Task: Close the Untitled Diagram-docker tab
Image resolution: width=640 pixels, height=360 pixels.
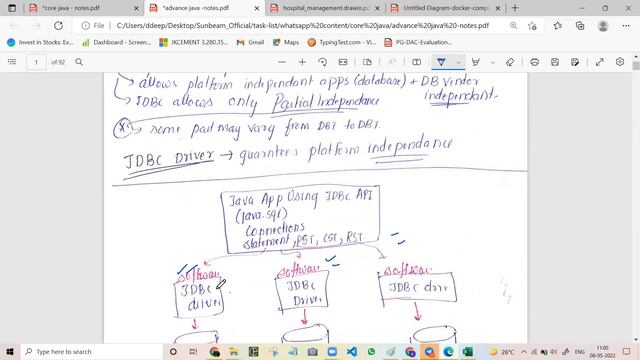Action: point(498,8)
